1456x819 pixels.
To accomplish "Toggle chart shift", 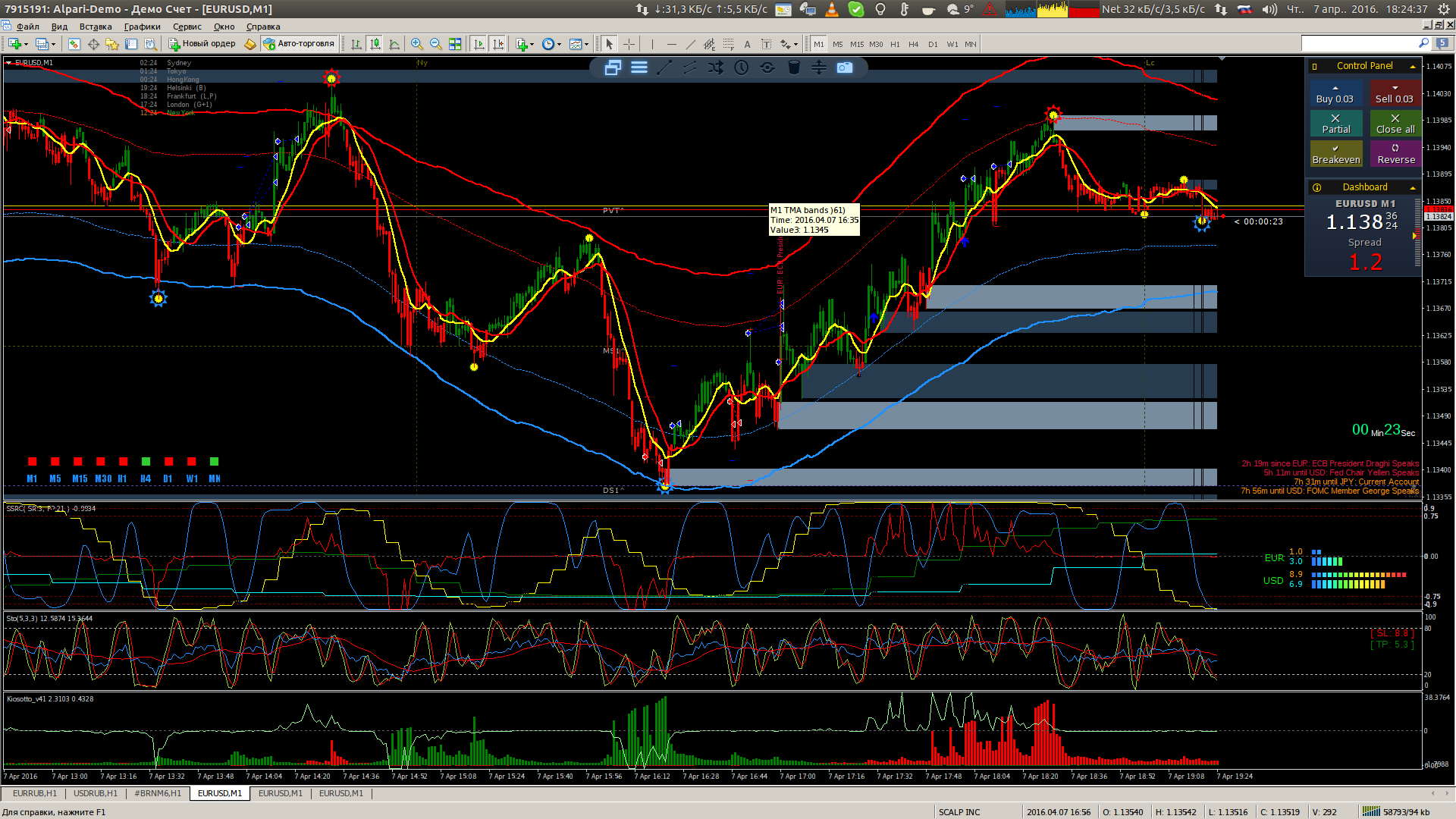I will tap(498, 44).
